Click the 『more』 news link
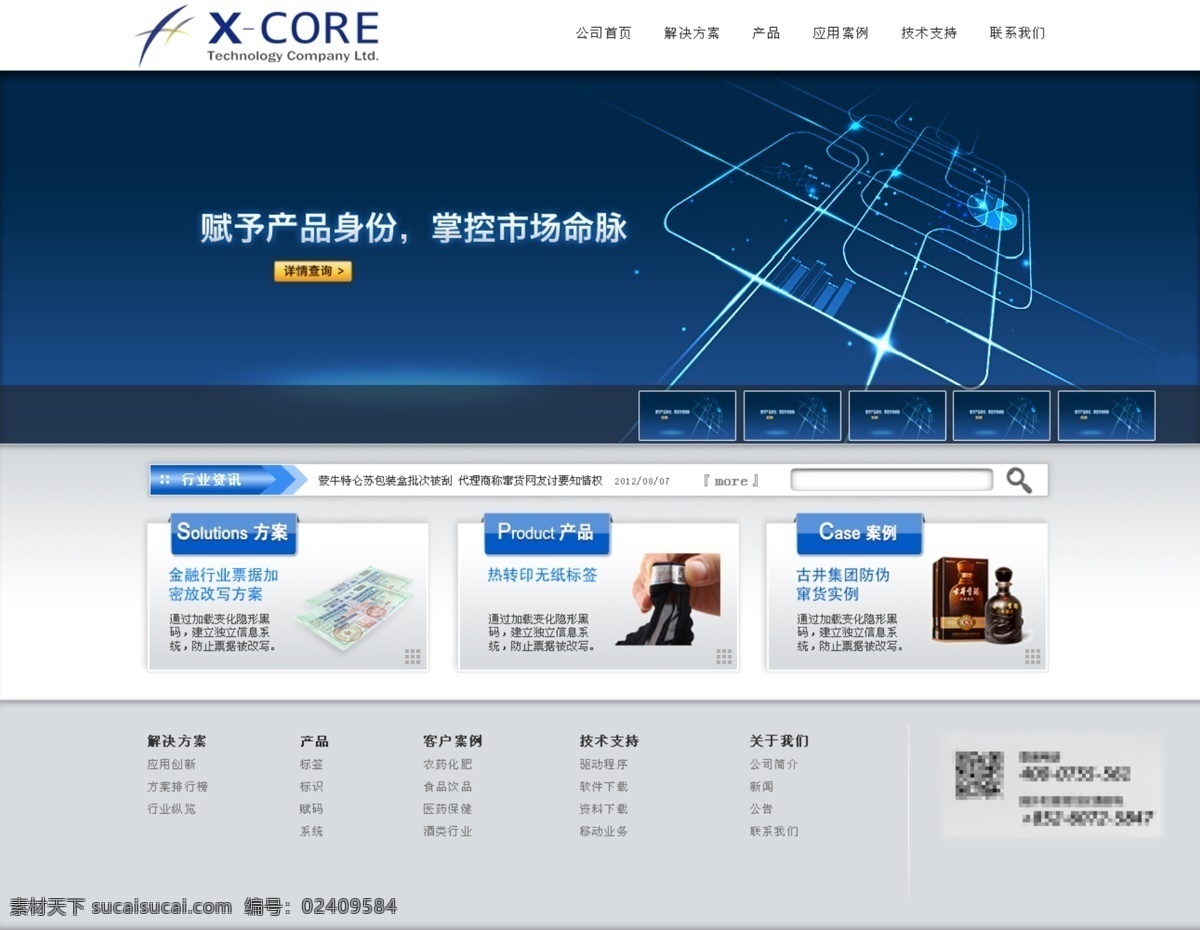The width and height of the screenshot is (1200, 930). 731,481
